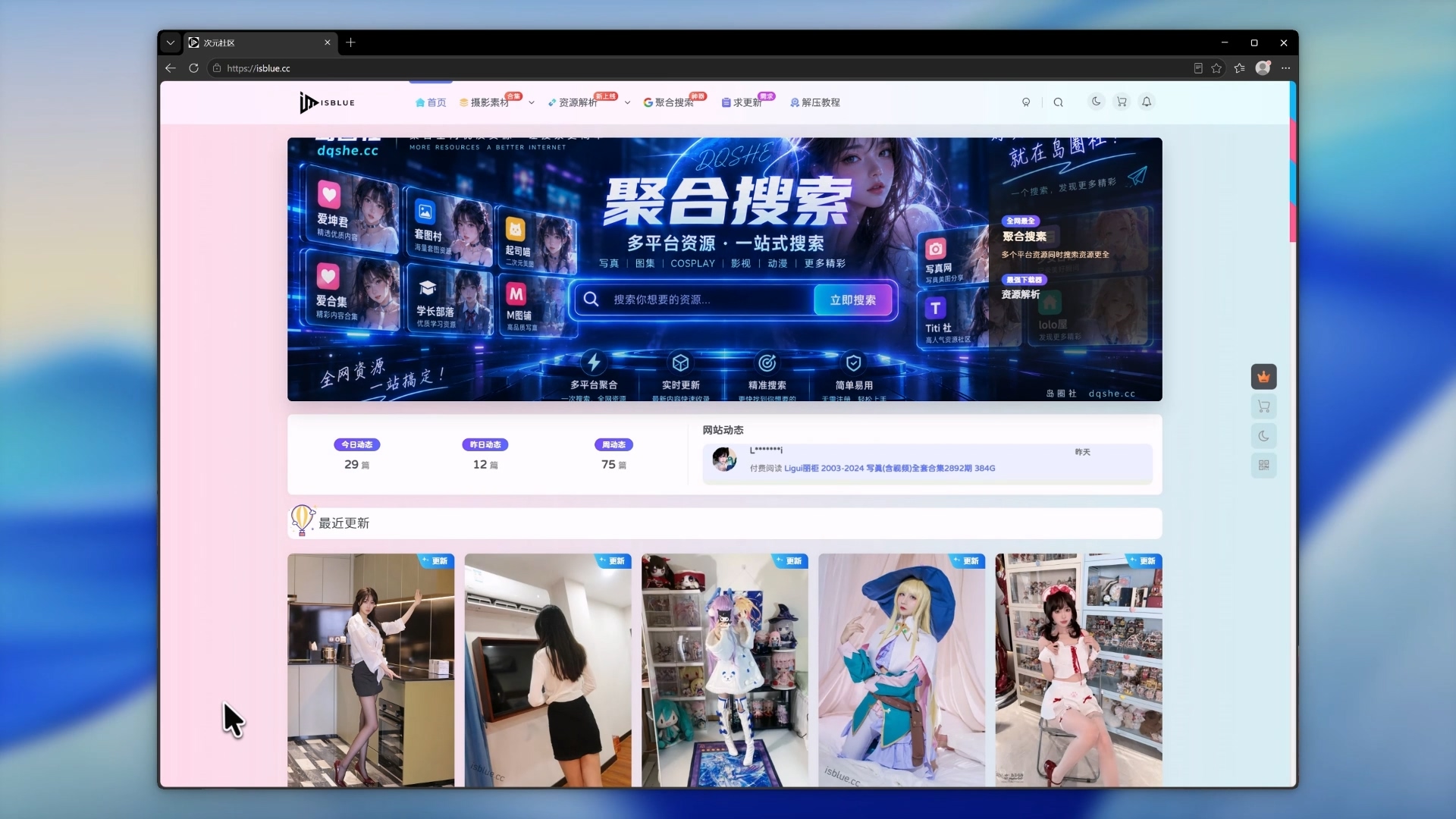Open the kitchen photo post thumbnail

371,670
